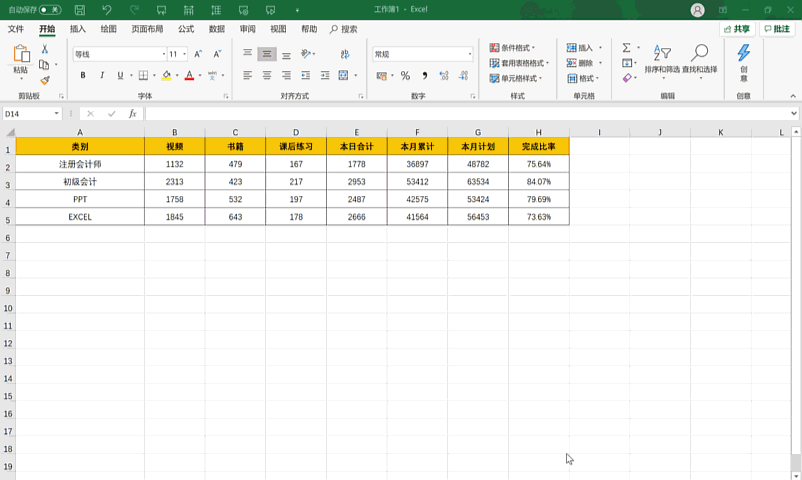Open the font size dropdown
This screenshot has height=480, width=802.
click(x=184, y=54)
